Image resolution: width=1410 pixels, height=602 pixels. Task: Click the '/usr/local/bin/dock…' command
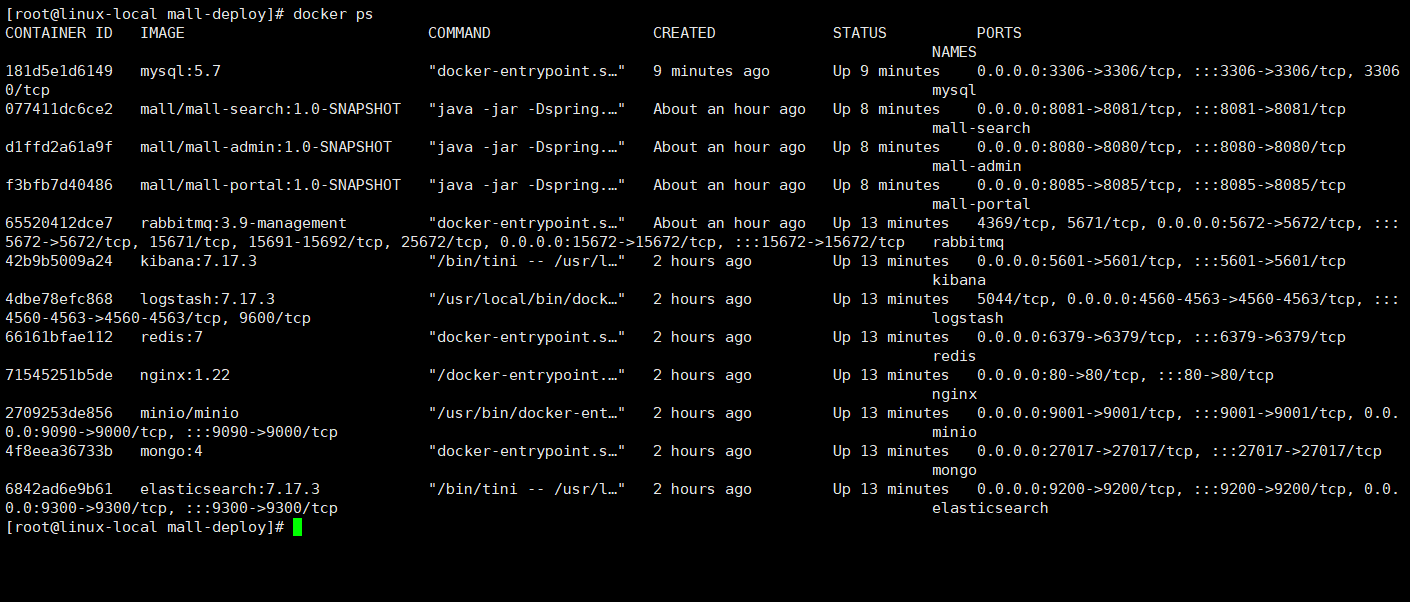pyautogui.click(x=527, y=299)
